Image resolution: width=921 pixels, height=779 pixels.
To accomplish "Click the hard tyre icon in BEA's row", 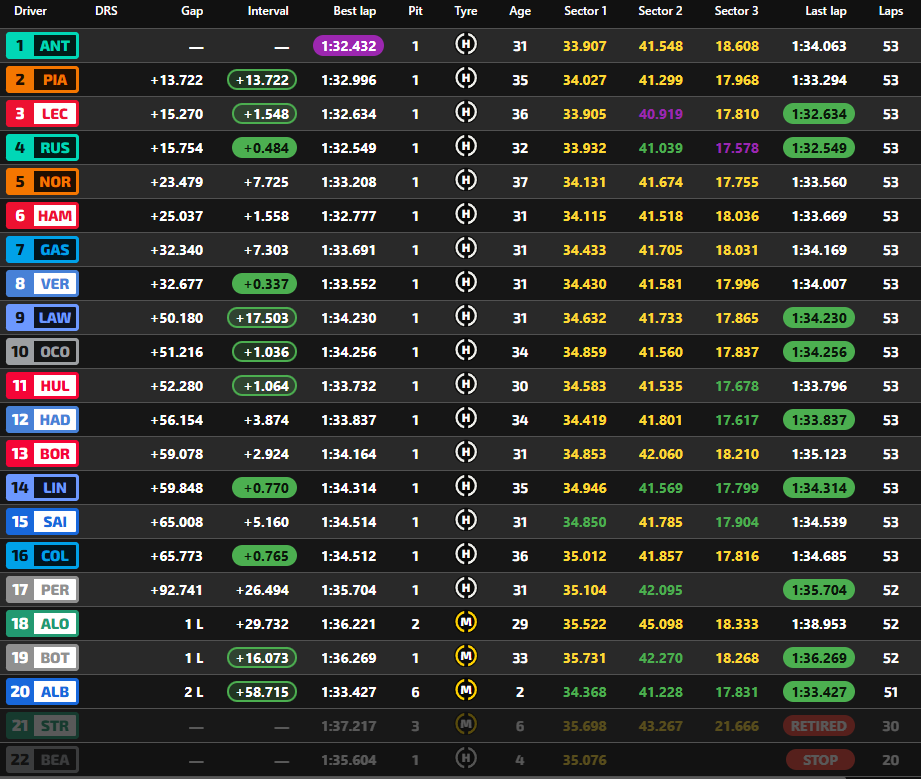I will pos(466,759).
